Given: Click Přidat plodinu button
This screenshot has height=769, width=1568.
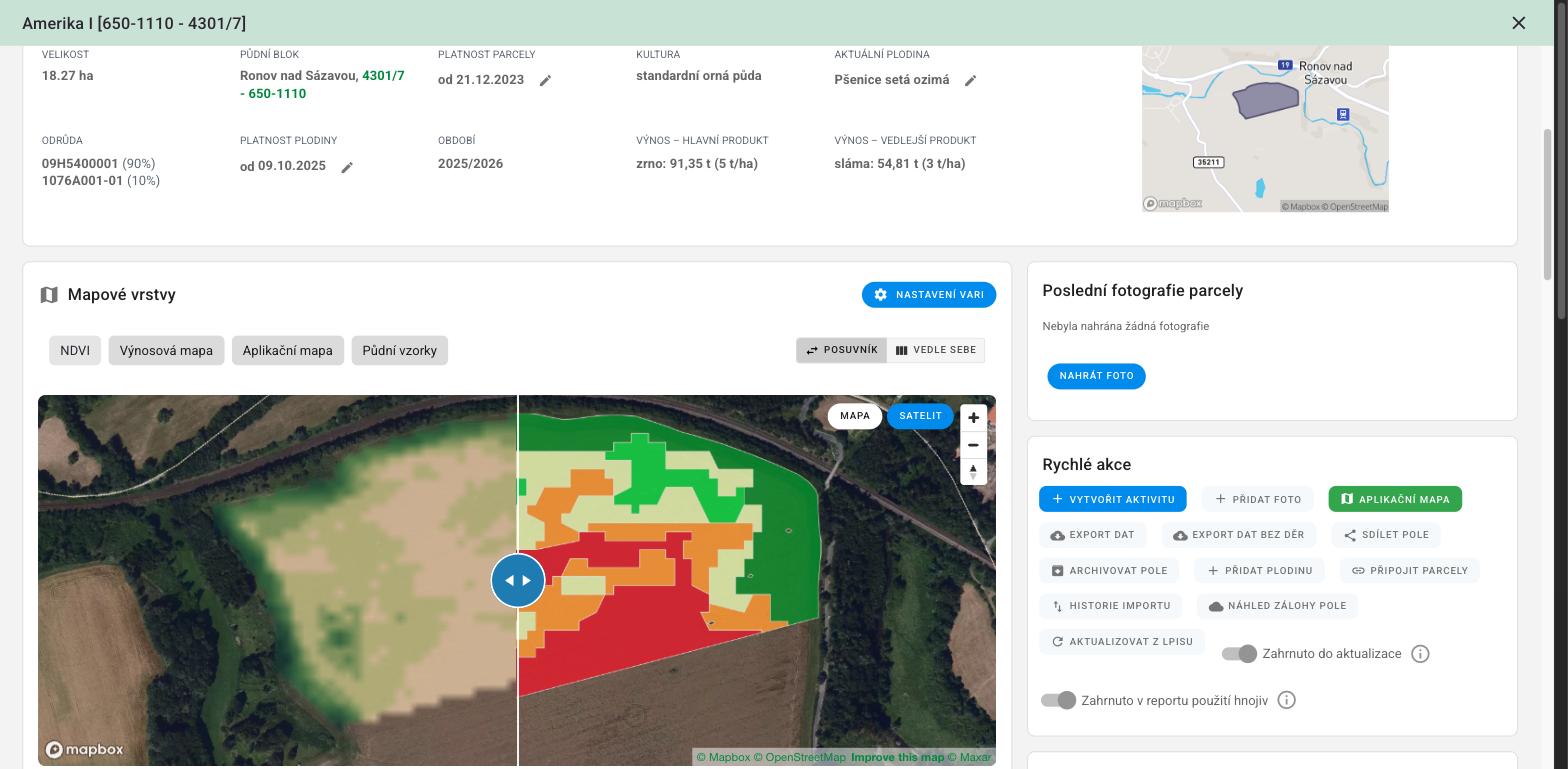Looking at the screenshot, I should click(x=1260, y=571).
